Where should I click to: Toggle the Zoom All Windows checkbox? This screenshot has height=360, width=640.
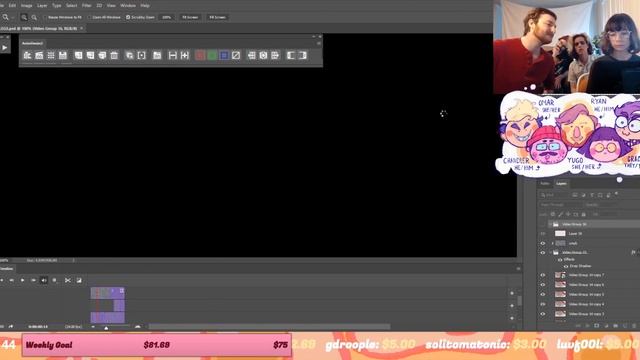click(89, 17)
